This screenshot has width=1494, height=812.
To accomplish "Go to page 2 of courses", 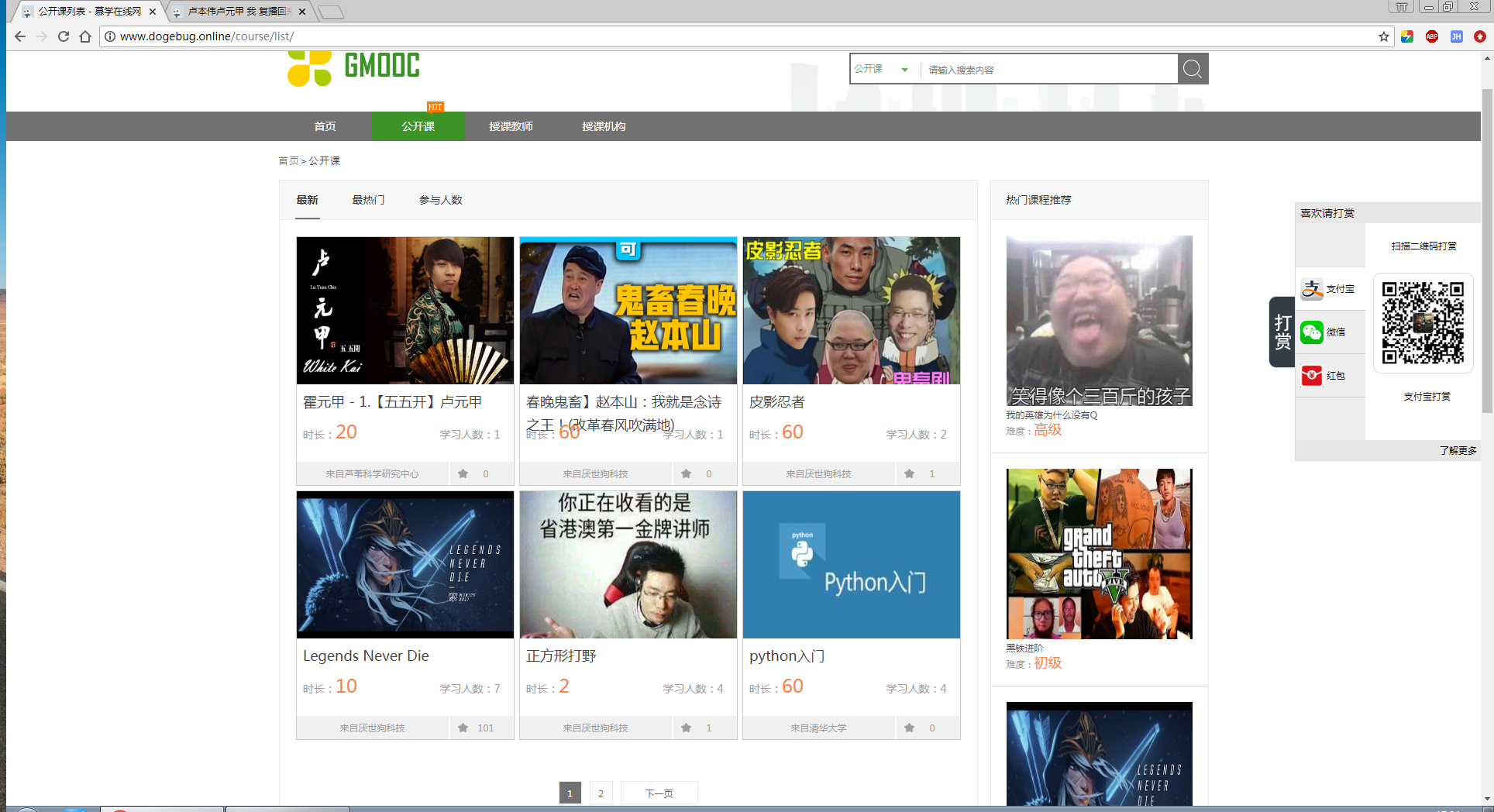I will pyautogui.click(x=601, y=793).
